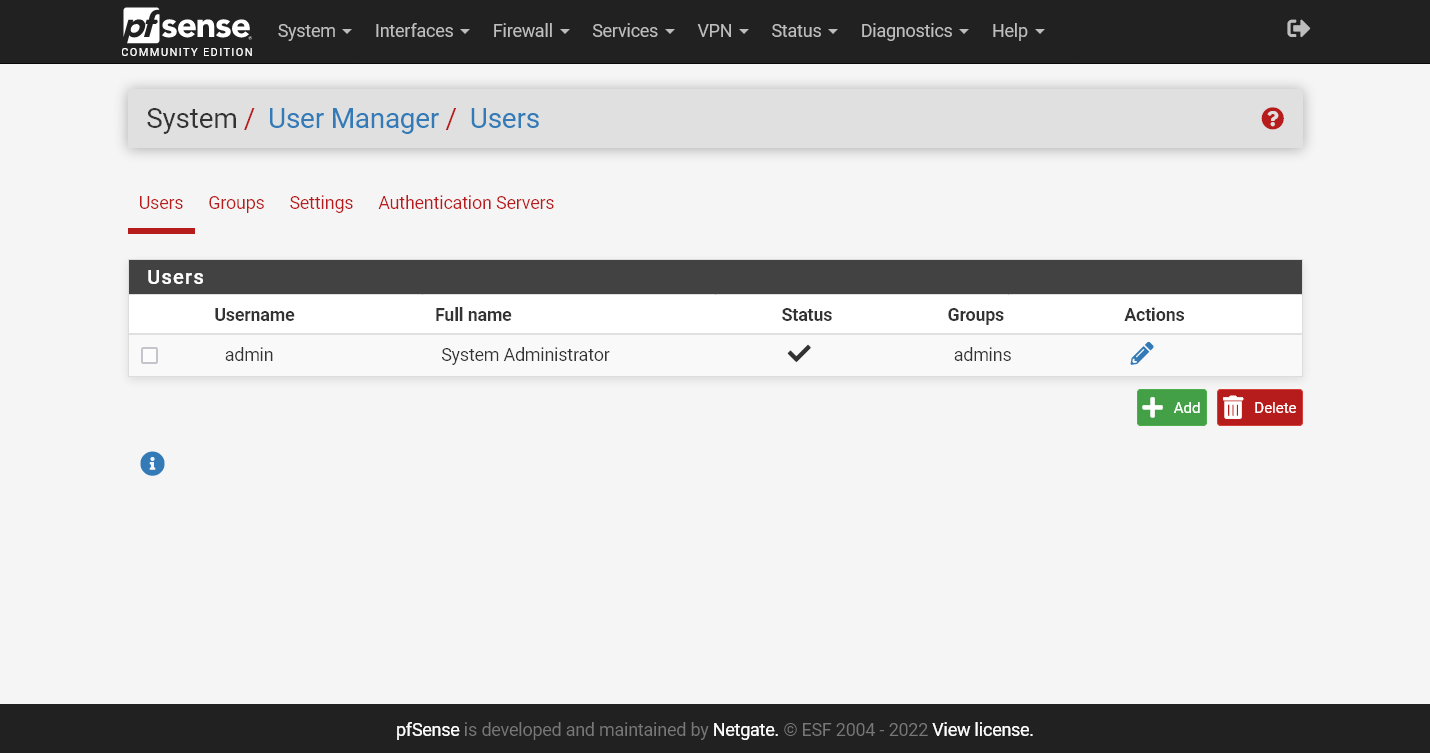Screen dimensions: 1430x753
Task: Open the Services menu
Action: point(632,31)
